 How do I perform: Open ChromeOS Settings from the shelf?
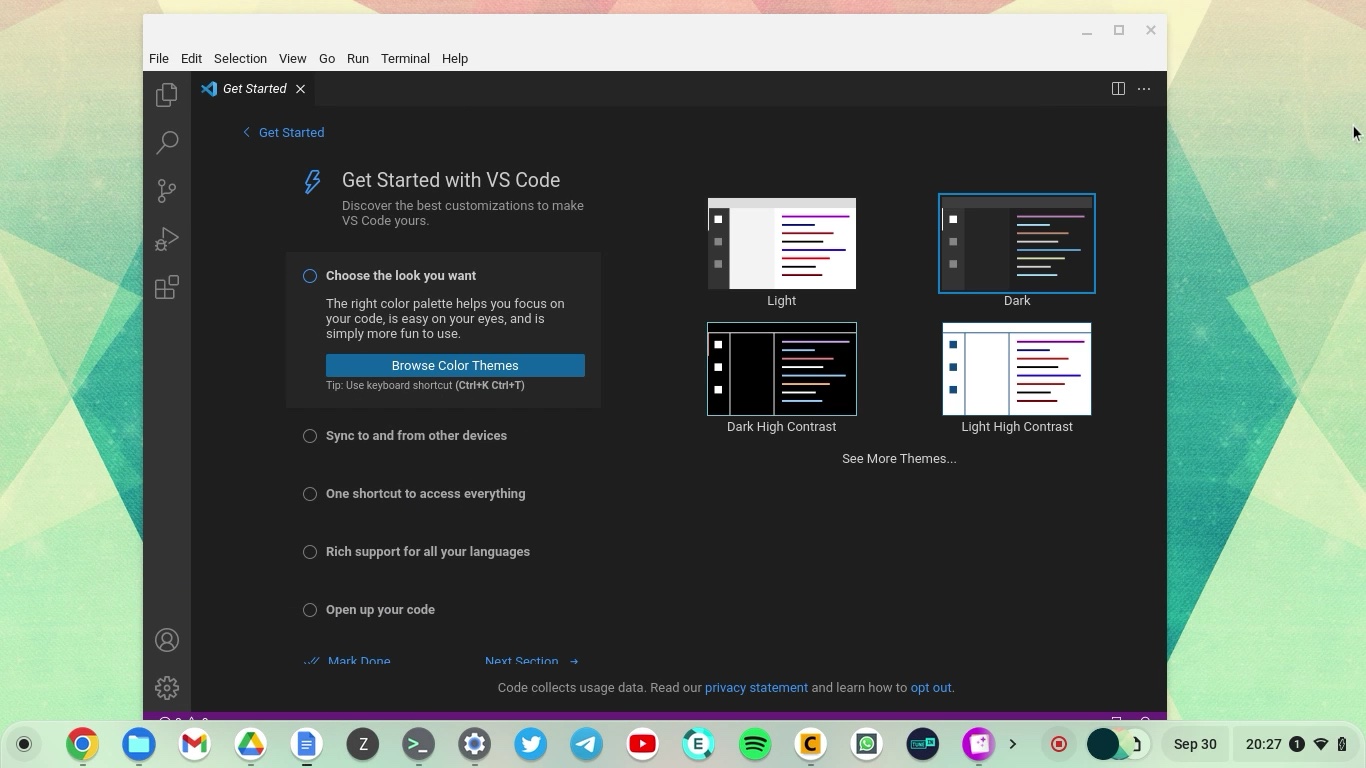click(475, 744)
